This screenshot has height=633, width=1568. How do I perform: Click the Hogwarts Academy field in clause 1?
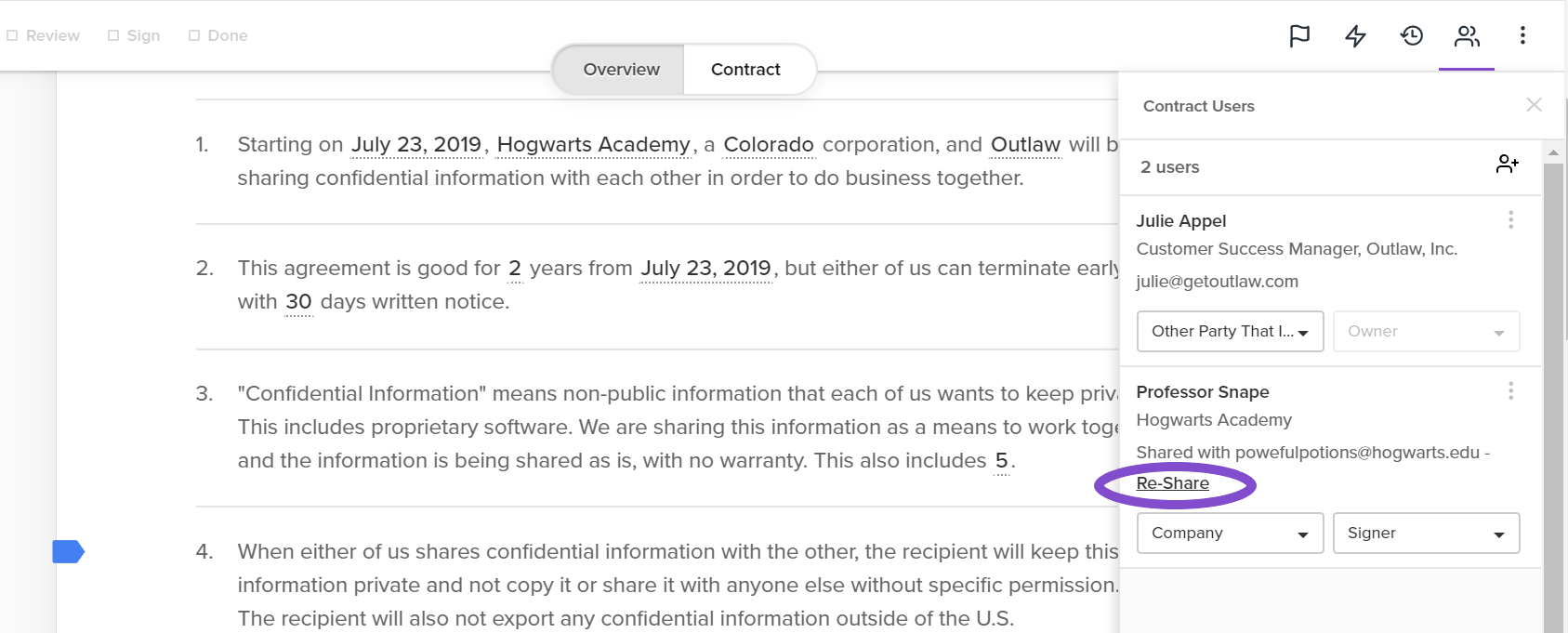pyautogui.click(x=593, y=145)
